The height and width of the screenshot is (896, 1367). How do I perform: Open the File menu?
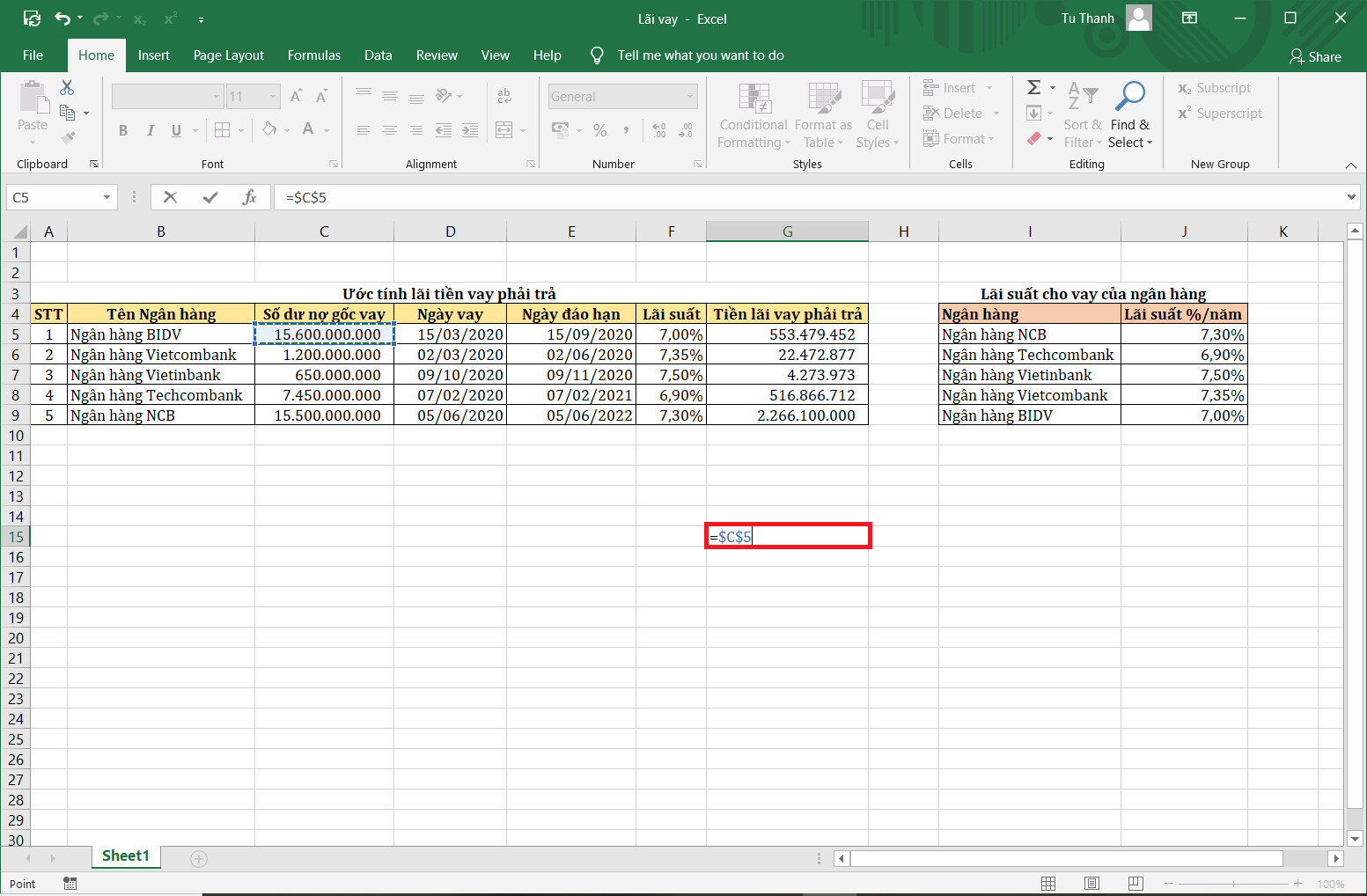point(33,55)
